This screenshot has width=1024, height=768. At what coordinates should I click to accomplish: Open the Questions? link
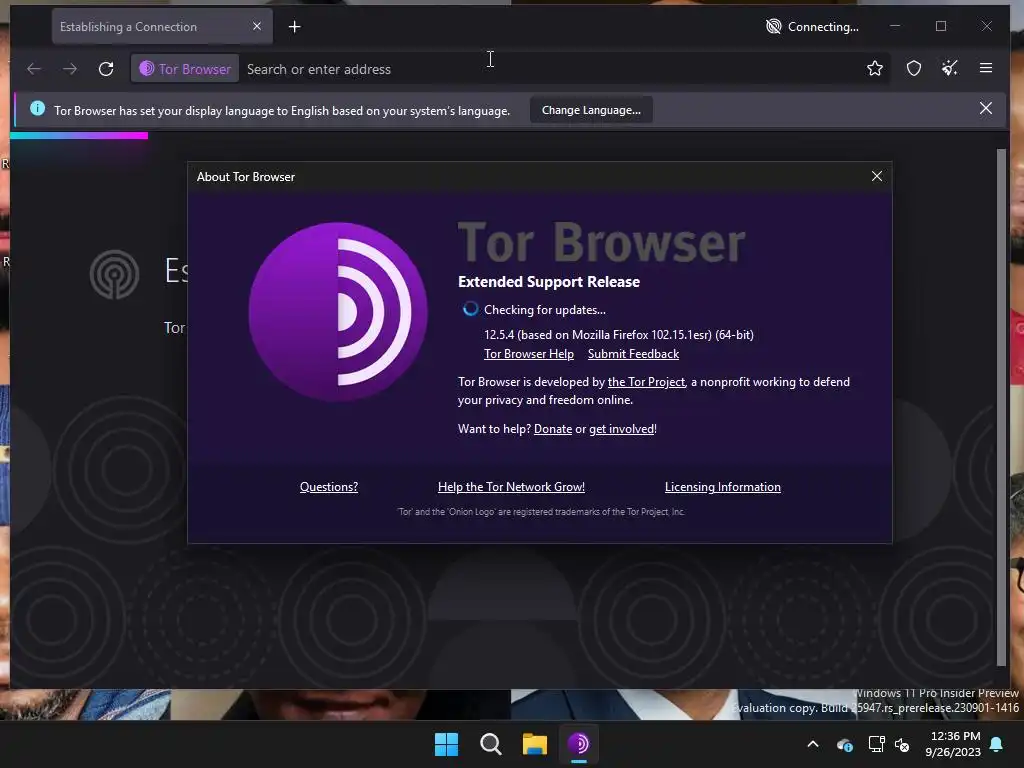pos(328,487)
